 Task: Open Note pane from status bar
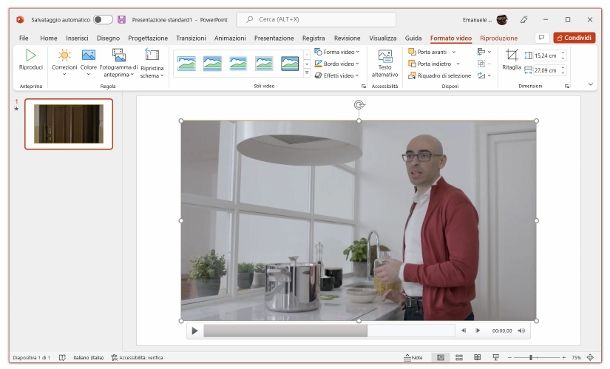[414, 357]
